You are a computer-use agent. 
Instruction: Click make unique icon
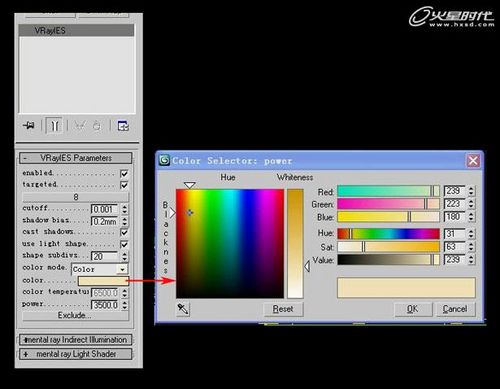click(79, 126)
